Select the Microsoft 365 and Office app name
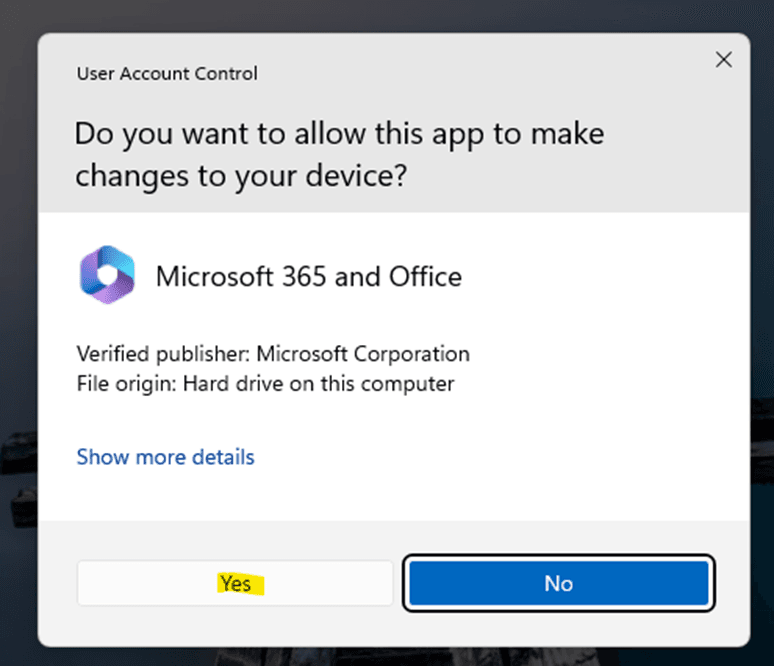 click(308, 276)
